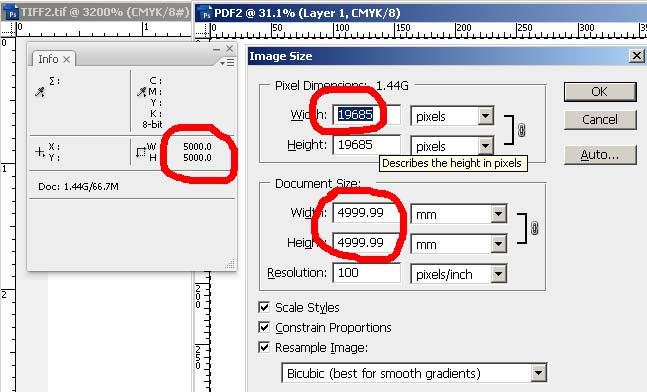Image resolution: width=647 pixels, height=392 pixels.
Task: Click the CMYK eyedropper readout icon
Action: [142, 92]
